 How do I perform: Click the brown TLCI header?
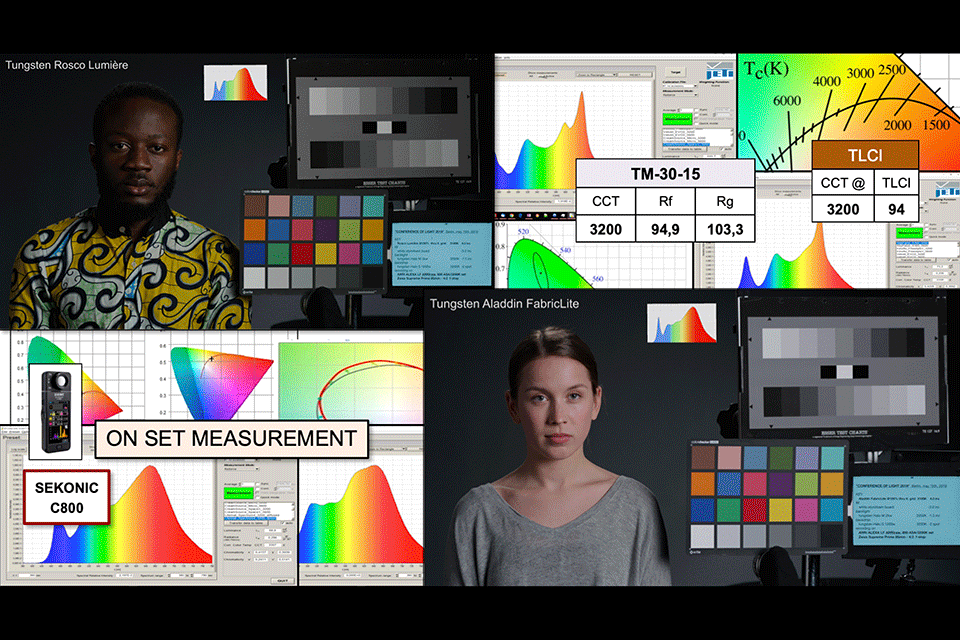(865, 156)
